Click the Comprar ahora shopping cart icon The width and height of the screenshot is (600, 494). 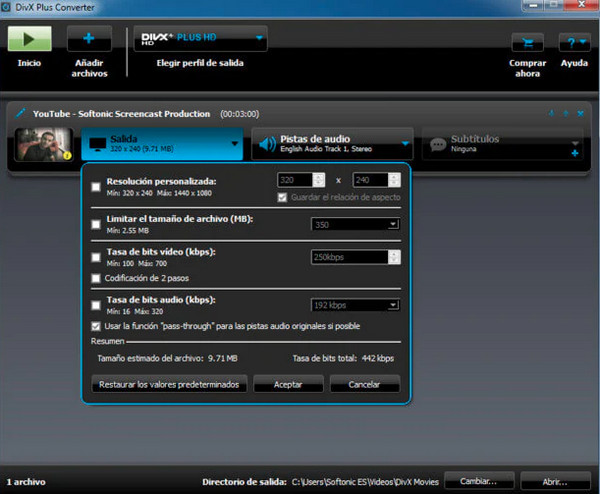click(x=528, y=42)
